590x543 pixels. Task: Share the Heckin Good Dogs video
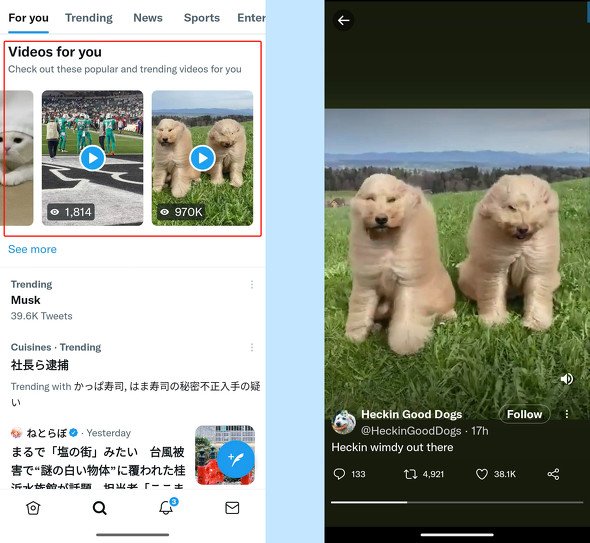pyautogui.click(x=553, y=474)
